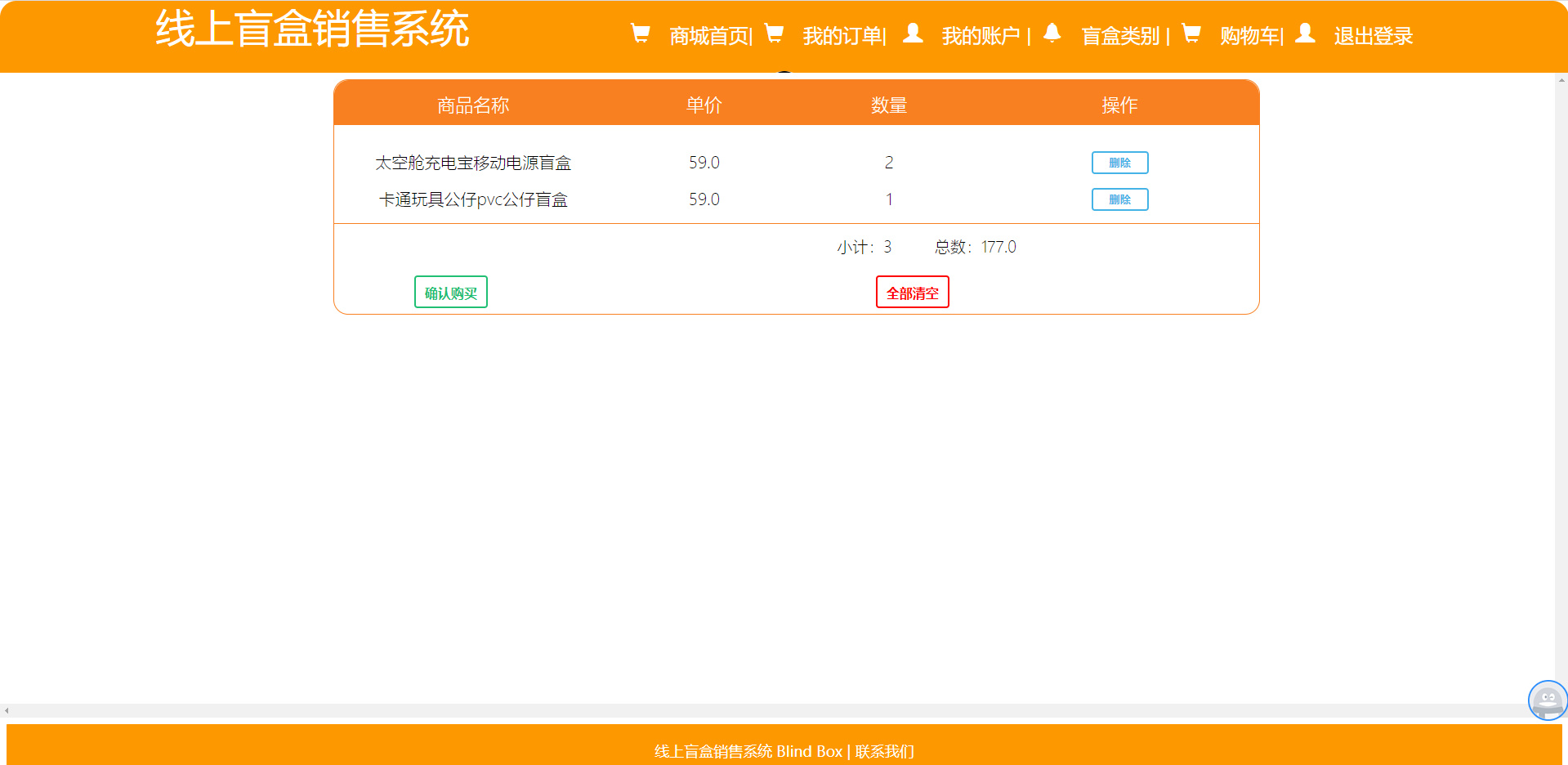Click user icon beside 我的账户
The height and width of the screenshot is (765, 1568).
[x=913, y=34]
